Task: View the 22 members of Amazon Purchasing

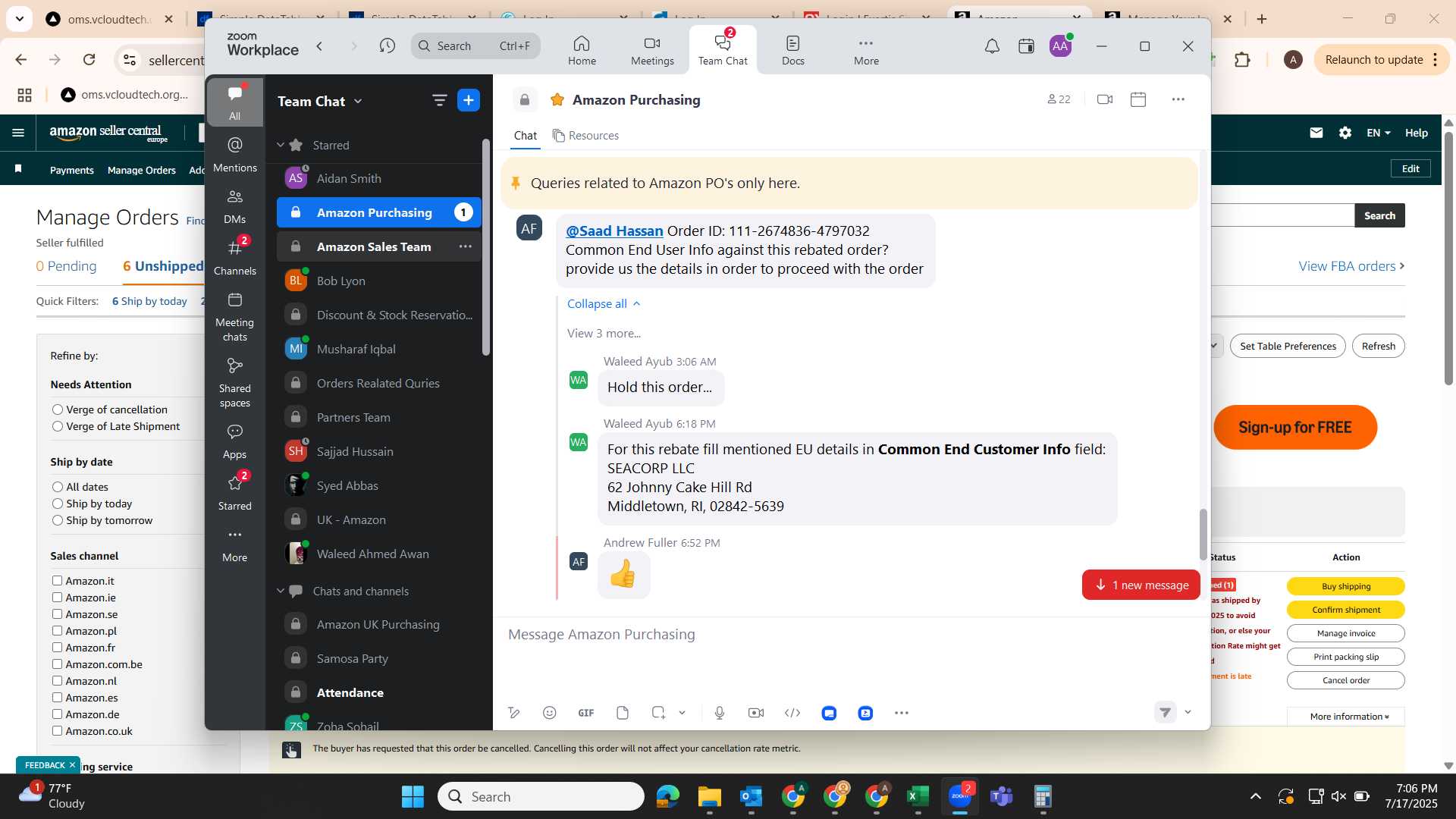Action: 1059,99
